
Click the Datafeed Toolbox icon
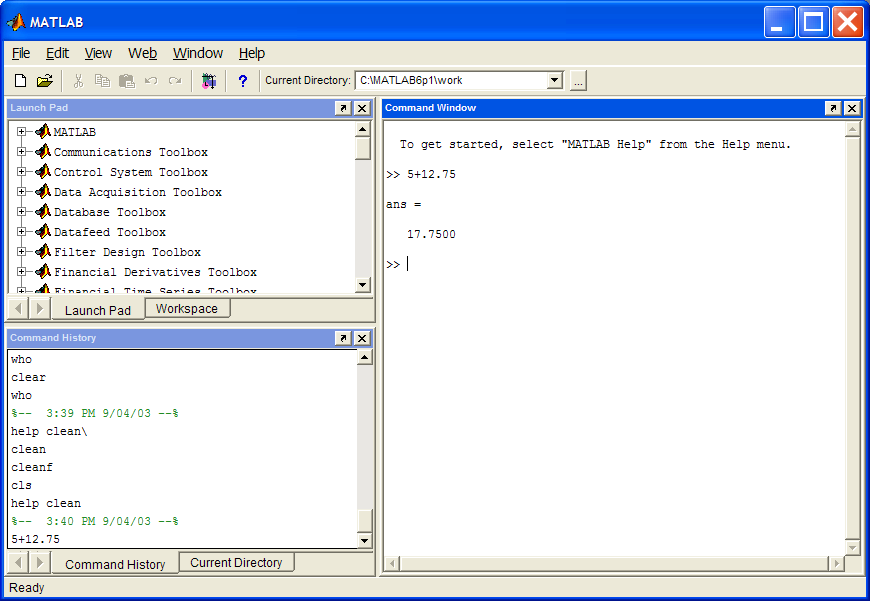43,231
